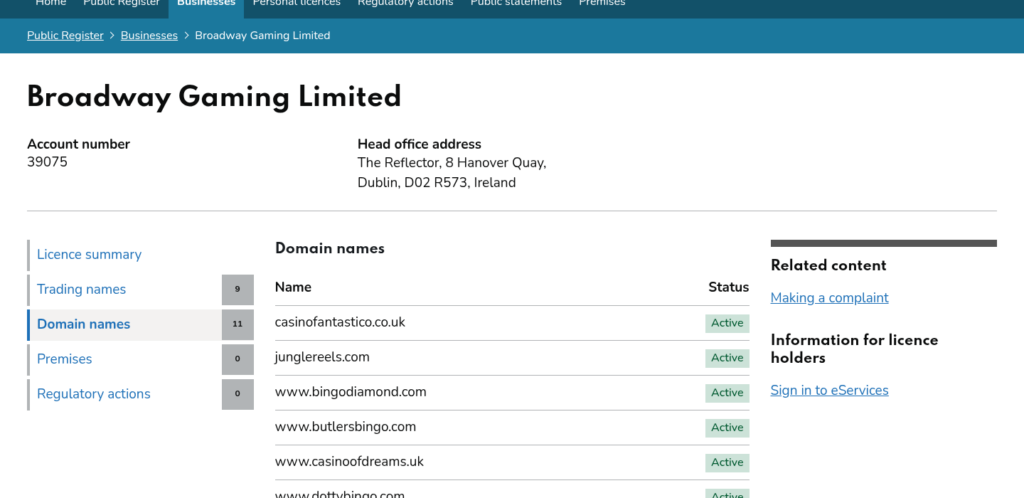This screenshot has width=1024, height=498.
Task: Open the Home nav item
Action: (x=50, y=3)
